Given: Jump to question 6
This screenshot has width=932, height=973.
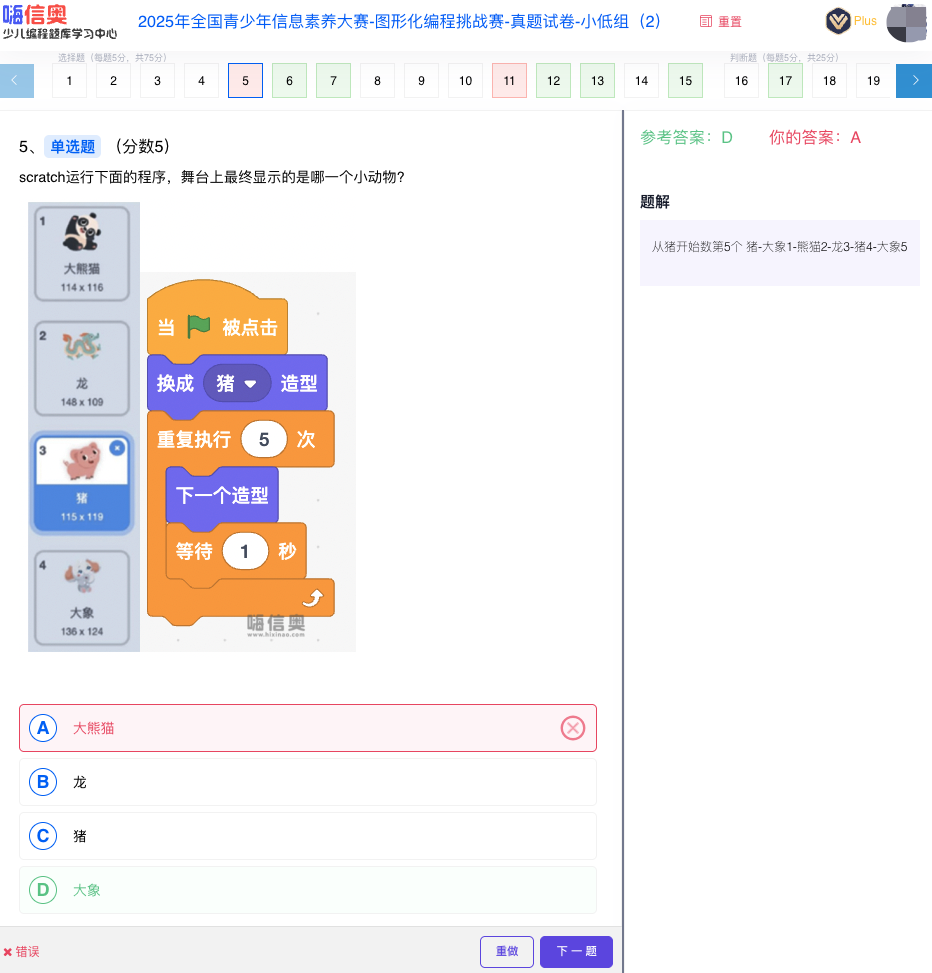Looking at the screenshot, I should [290, 81].
